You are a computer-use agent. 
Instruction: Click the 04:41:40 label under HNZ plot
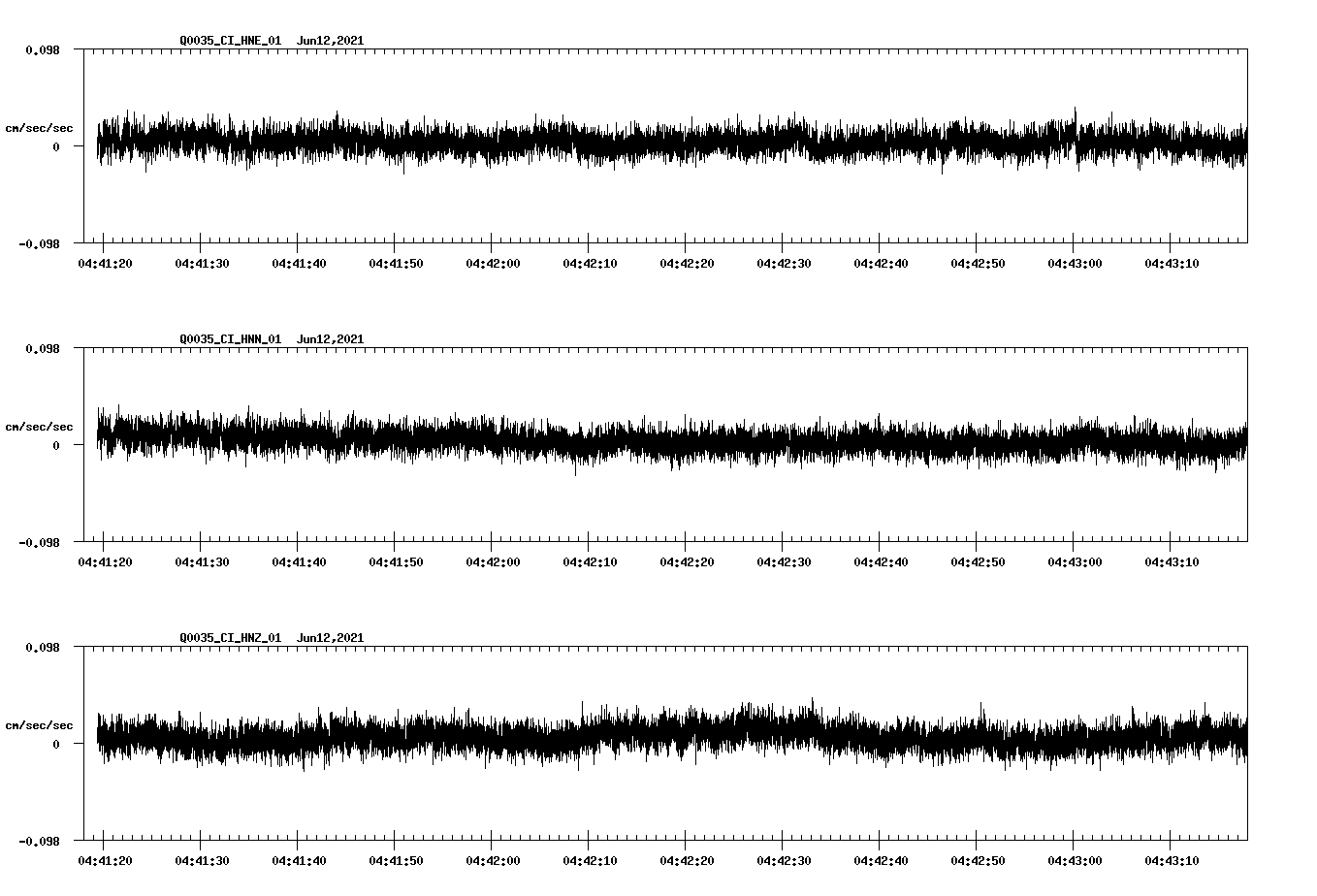coord(299,861)
